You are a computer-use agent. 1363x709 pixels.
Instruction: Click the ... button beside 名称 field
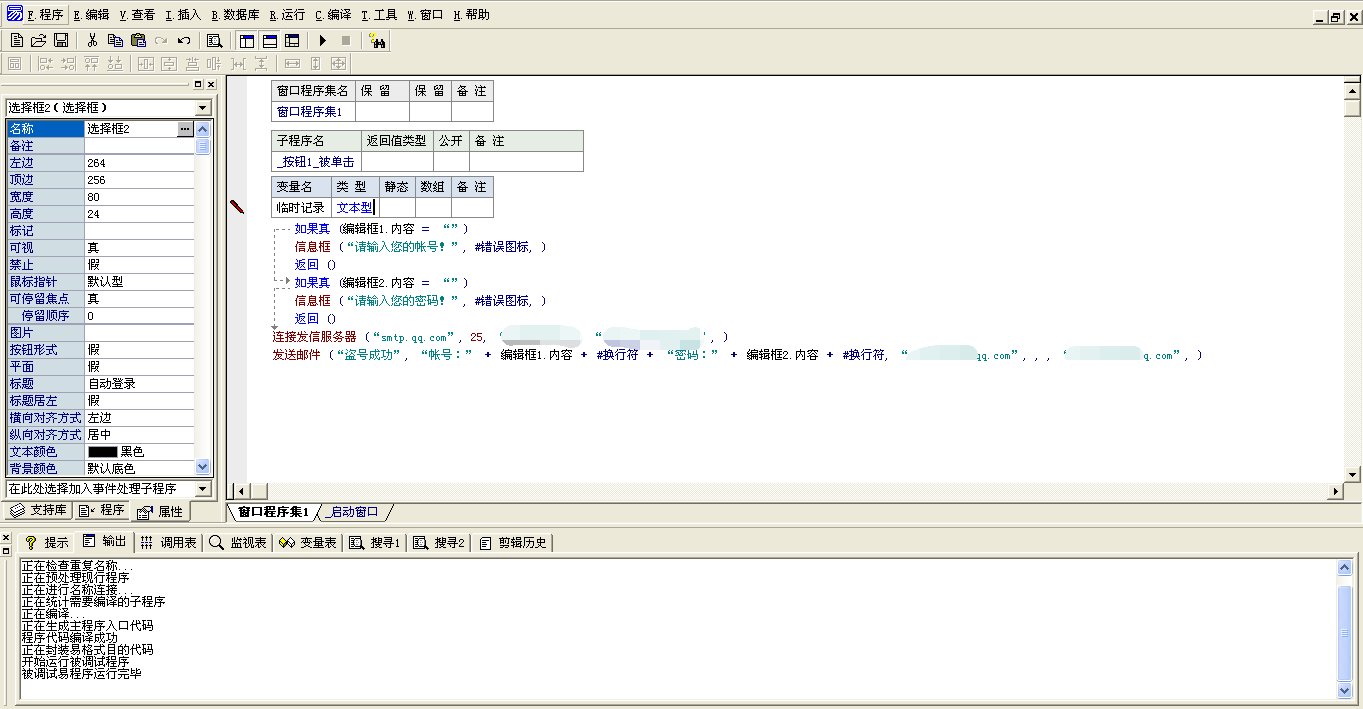click(x=185, y=128)
